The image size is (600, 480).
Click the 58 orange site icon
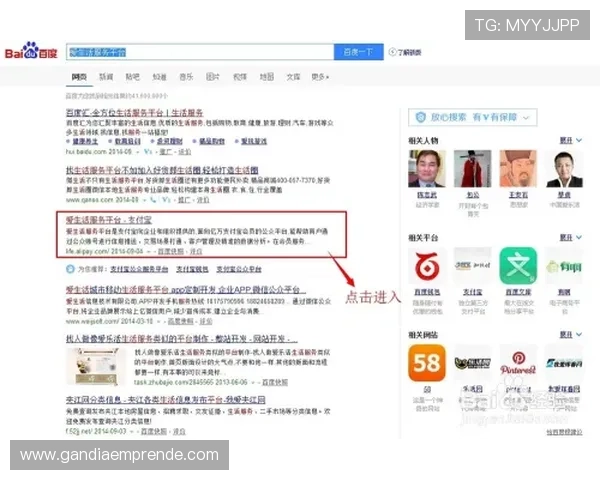click(x=427, y=362)
